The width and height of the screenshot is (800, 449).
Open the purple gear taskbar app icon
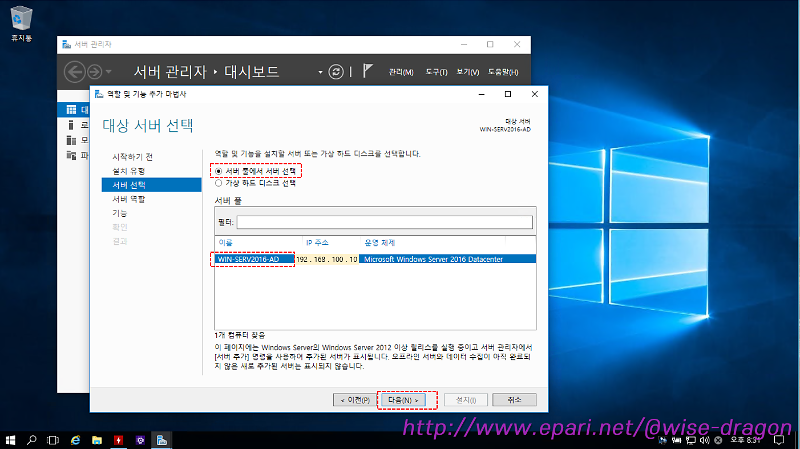click(140, 440)
